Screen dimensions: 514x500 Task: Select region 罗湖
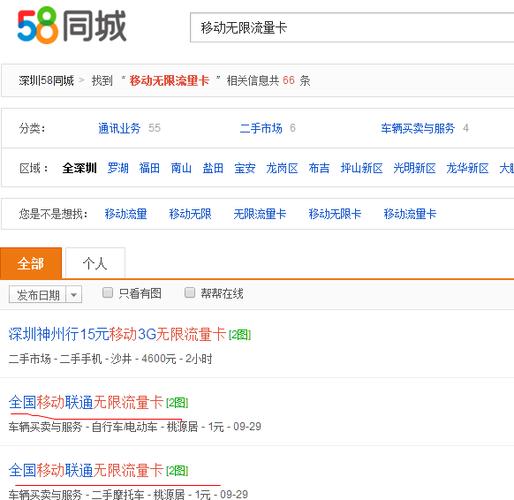(x=118, y=168)
